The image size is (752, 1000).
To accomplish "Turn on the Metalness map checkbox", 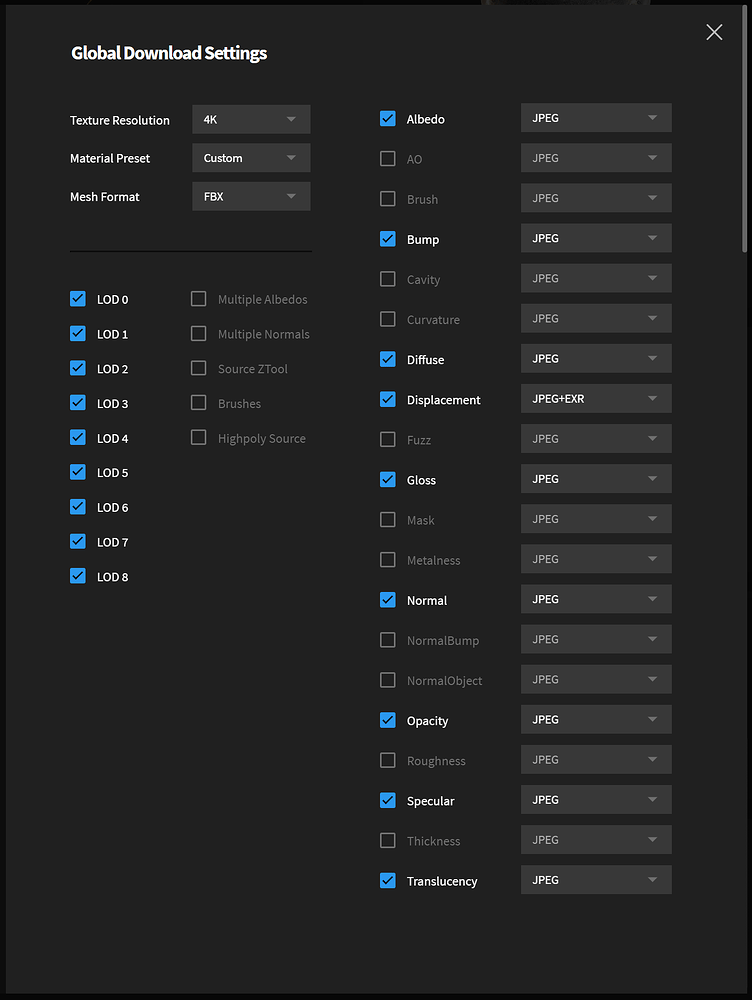I will tap(388, 560).
